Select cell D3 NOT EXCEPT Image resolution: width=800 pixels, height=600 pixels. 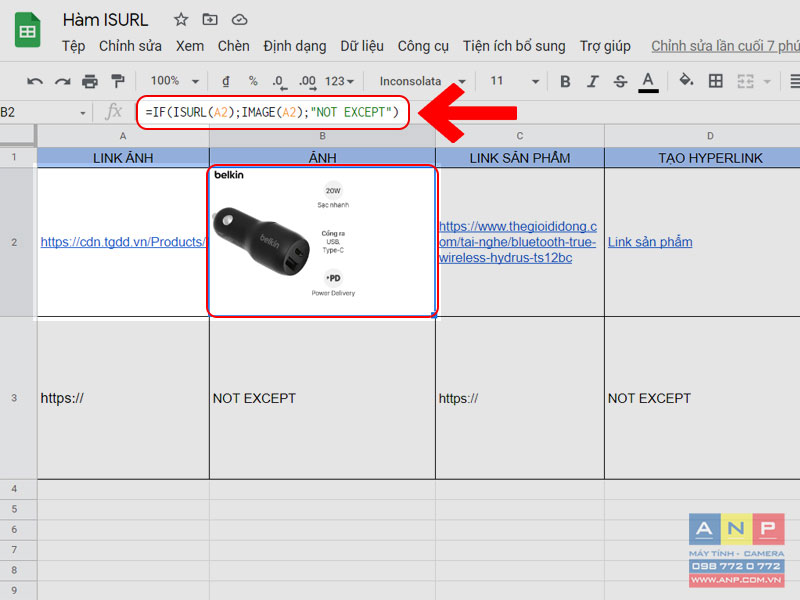703,398
